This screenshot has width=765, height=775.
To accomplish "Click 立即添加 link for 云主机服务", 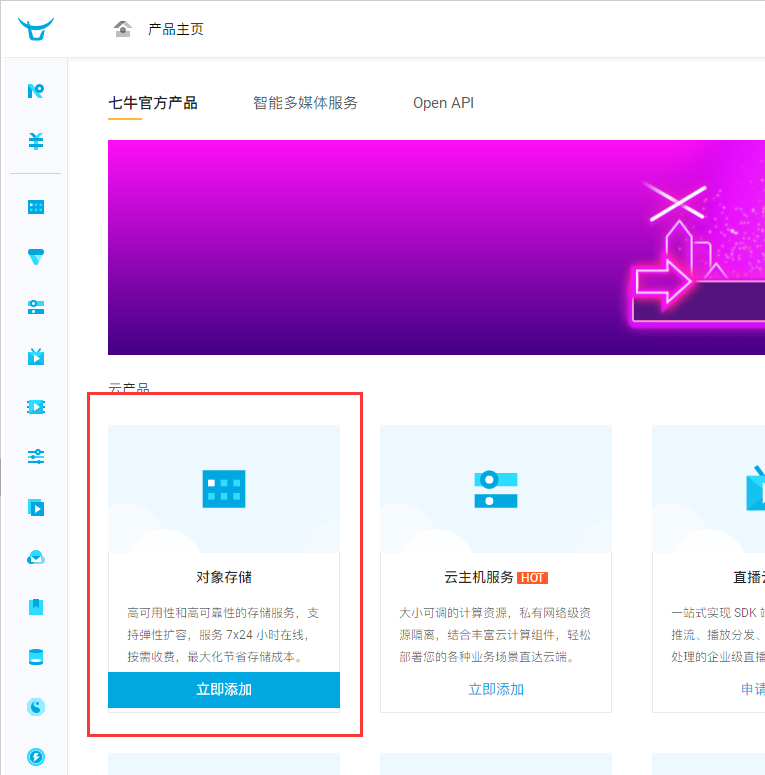I will click(x=496, y=689).
